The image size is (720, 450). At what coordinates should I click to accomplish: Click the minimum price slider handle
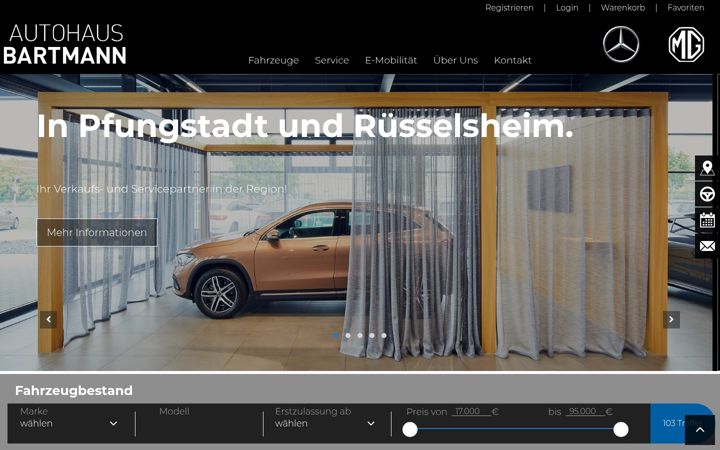[x=410, y=430]
